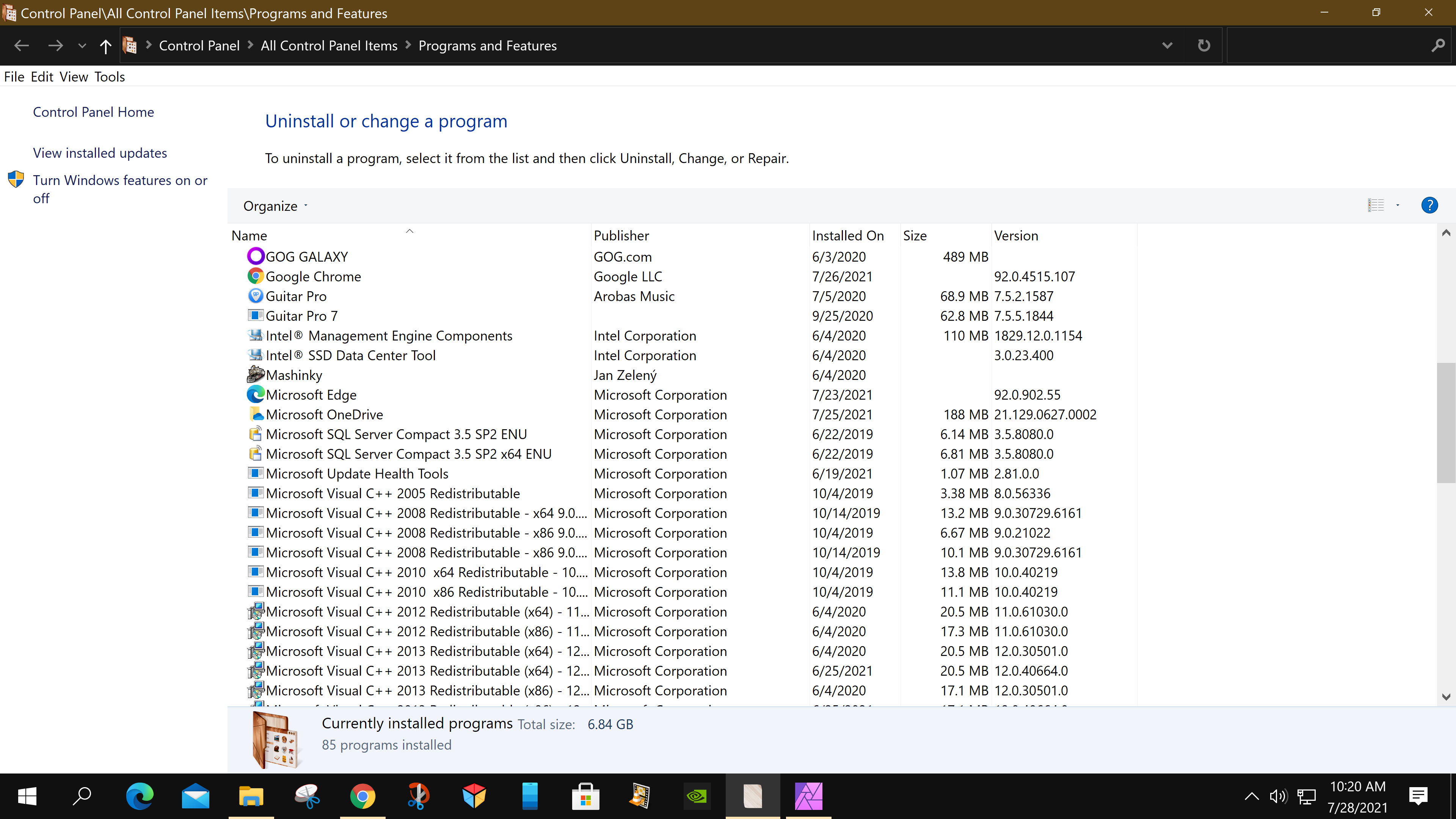Open the Organize dropdown
This screenshot has width=1456, height=819.
click(275, 206)
